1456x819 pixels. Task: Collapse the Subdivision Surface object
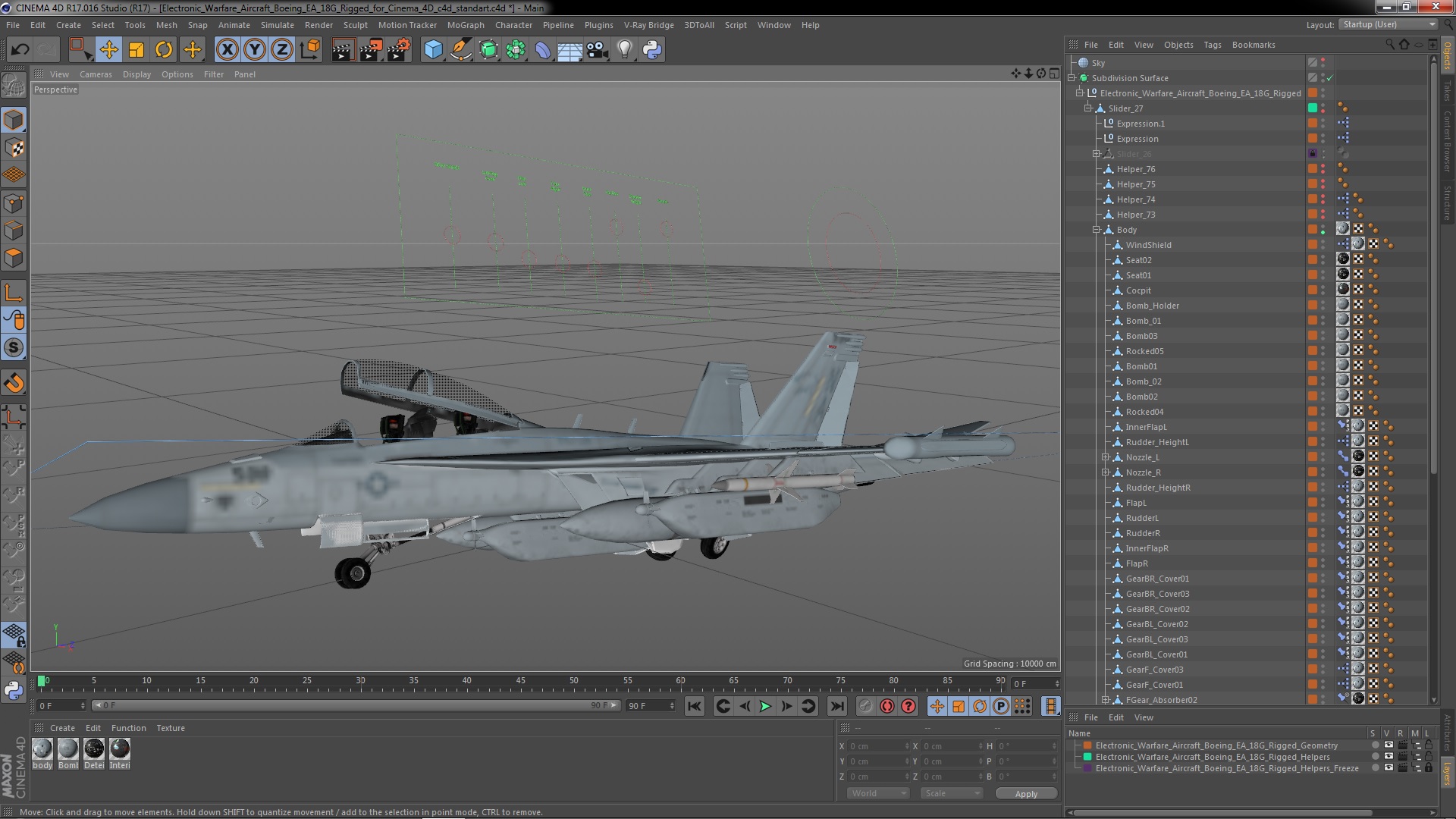(x=1072, y=78)
